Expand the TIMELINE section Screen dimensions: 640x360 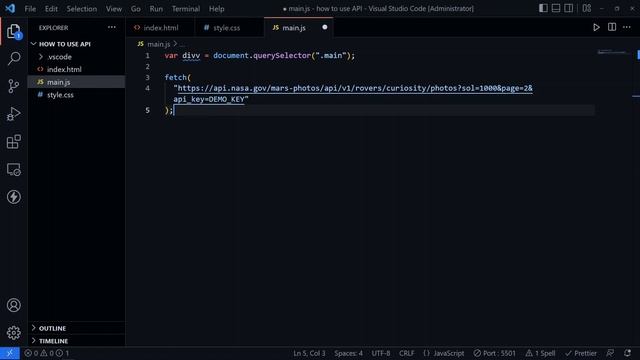click(76, 341)
